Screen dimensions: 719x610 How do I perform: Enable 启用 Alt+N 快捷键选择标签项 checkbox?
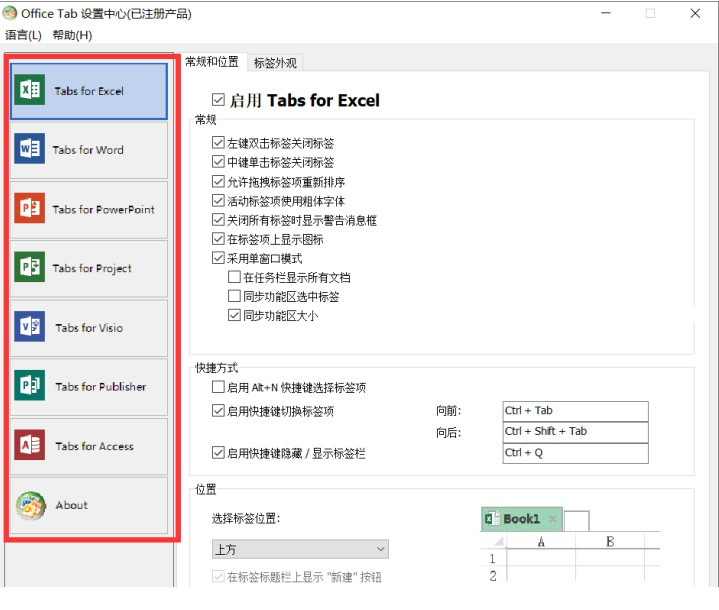tap(218, 387)
